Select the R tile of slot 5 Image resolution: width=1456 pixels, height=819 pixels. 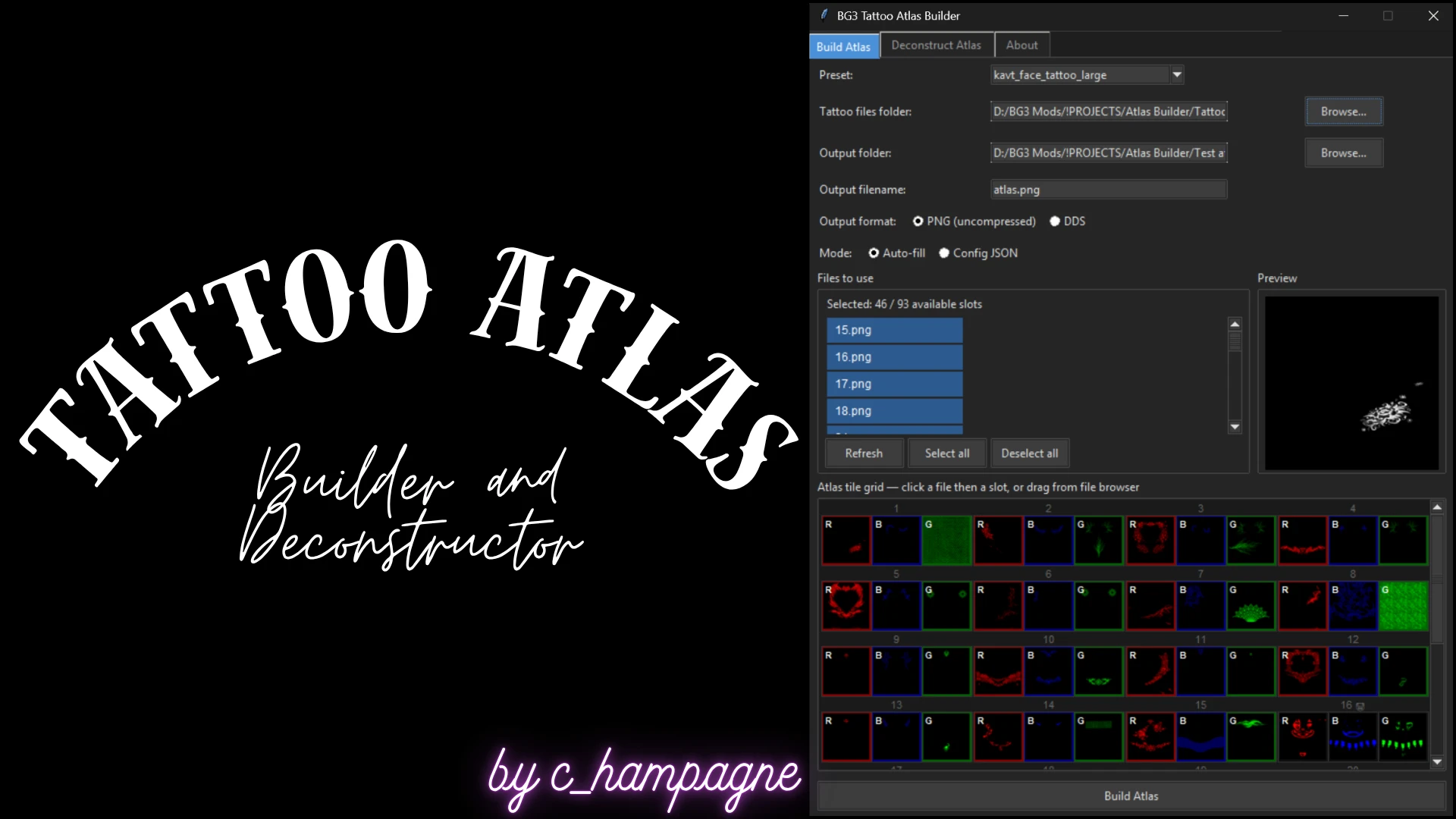(846, 606)
